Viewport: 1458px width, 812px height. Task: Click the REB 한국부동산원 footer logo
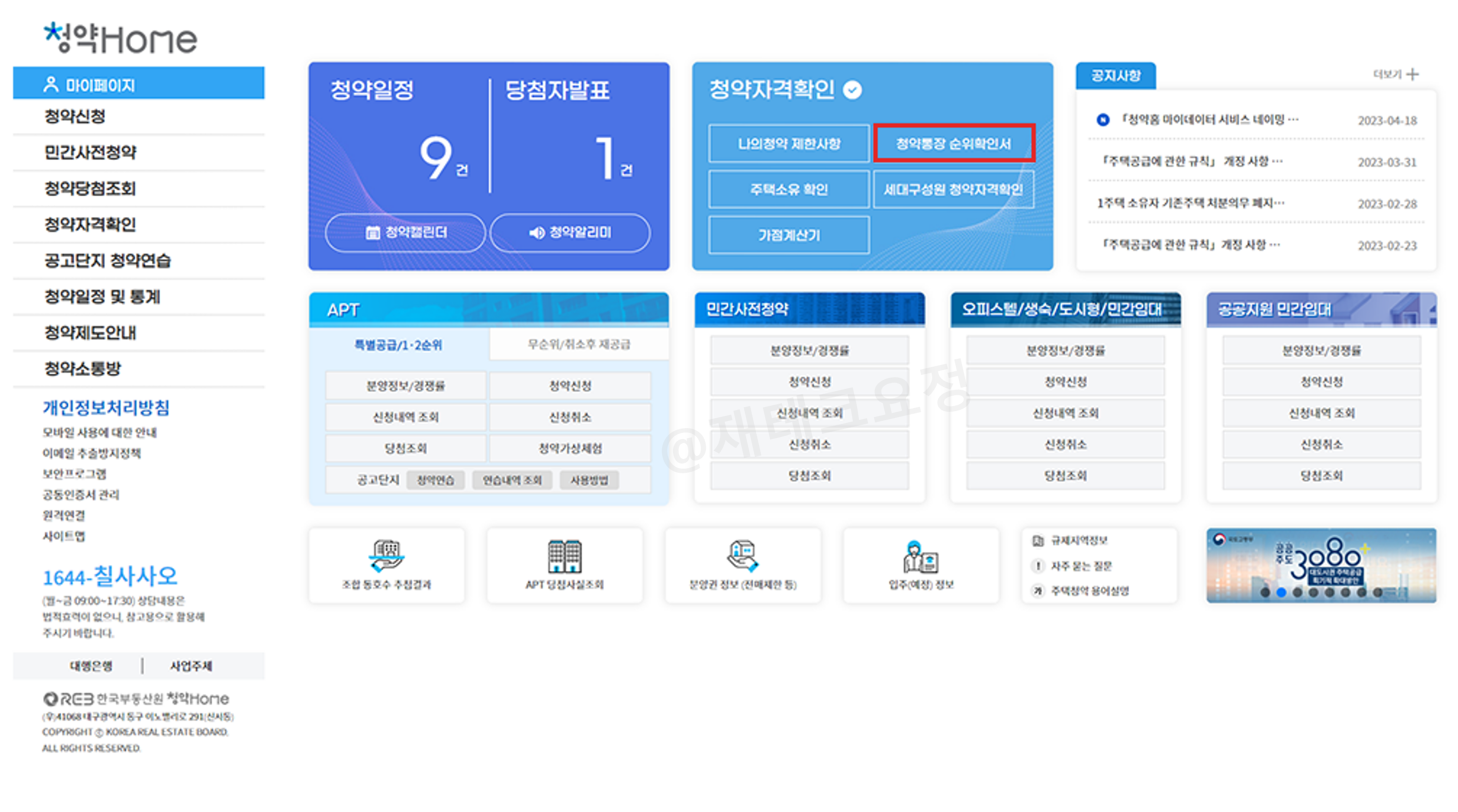136,699
